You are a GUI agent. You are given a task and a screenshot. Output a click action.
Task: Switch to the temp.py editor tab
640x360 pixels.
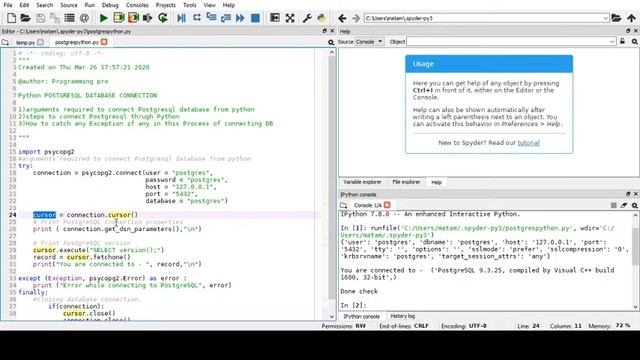25,42
